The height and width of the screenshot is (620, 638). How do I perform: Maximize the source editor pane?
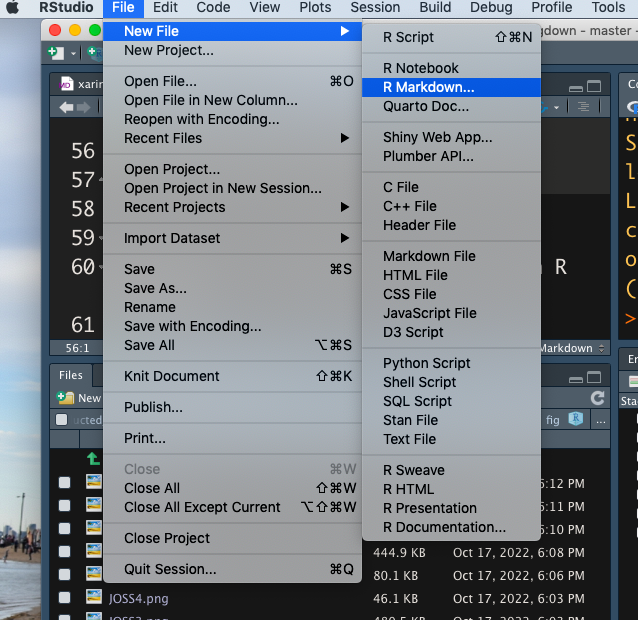(x=594, y=86)
